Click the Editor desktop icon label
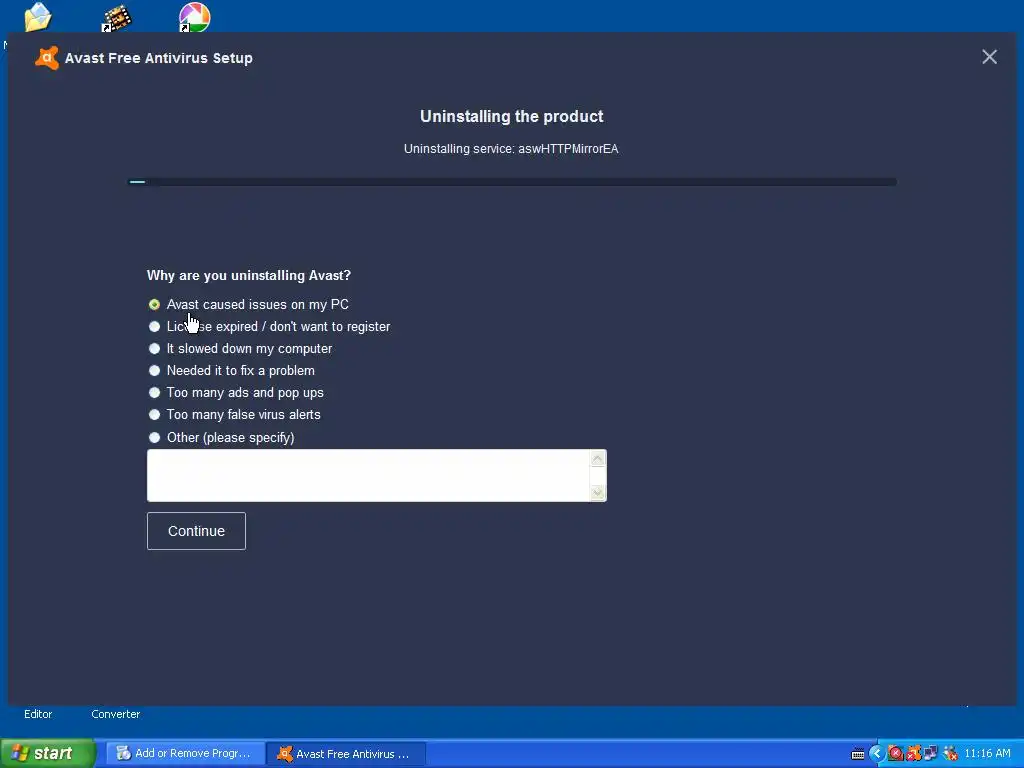 pos(38,714)
